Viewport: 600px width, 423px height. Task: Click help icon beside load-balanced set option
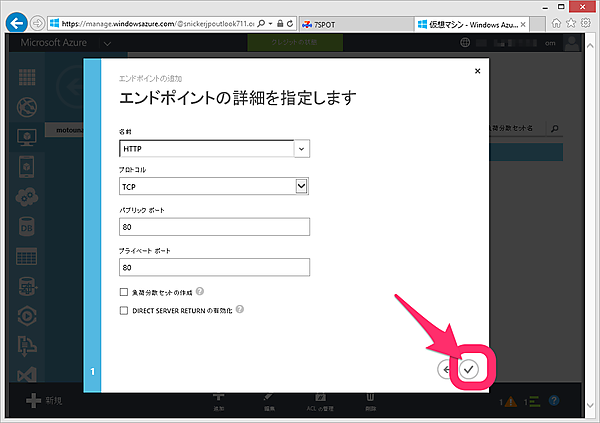point(201,292)
